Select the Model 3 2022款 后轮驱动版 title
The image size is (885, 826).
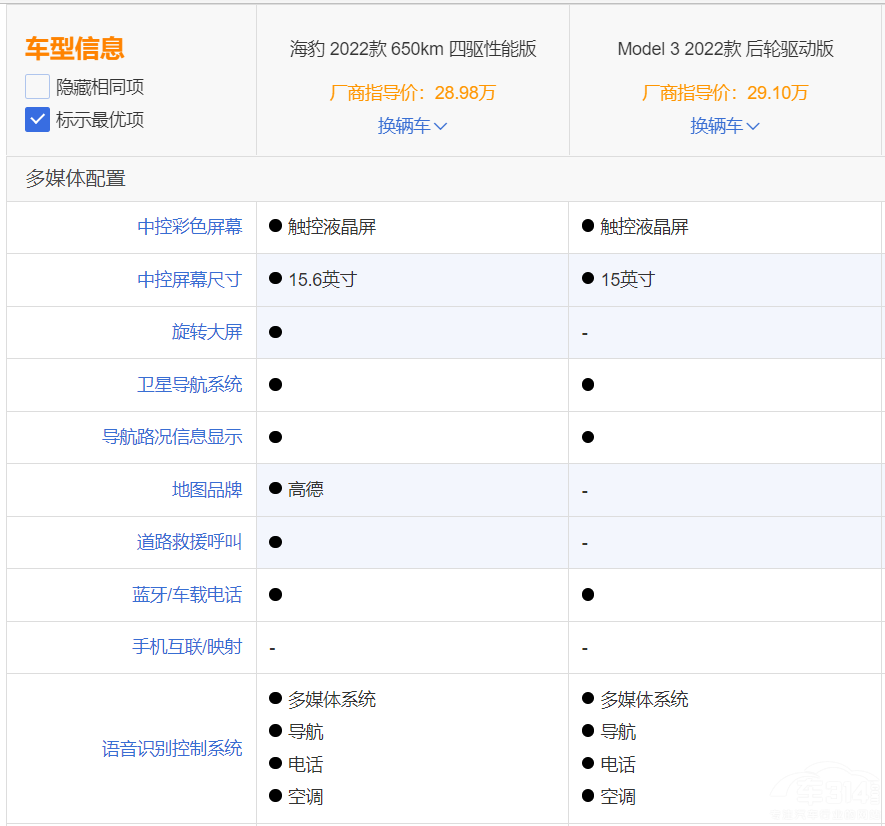pyautogui.click(x=725, y=49)
